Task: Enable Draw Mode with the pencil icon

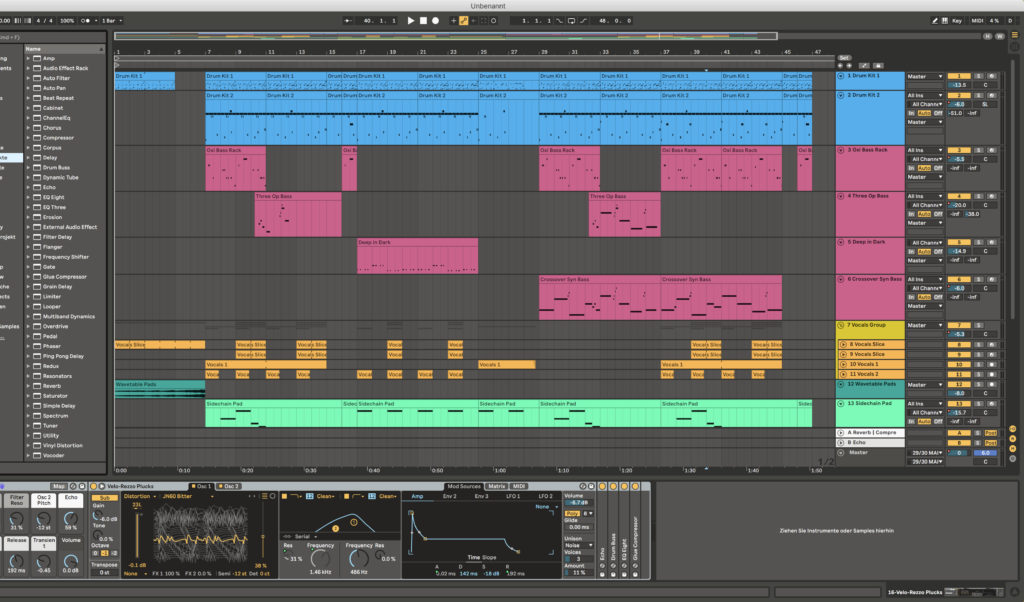Action: pos(463,20)
